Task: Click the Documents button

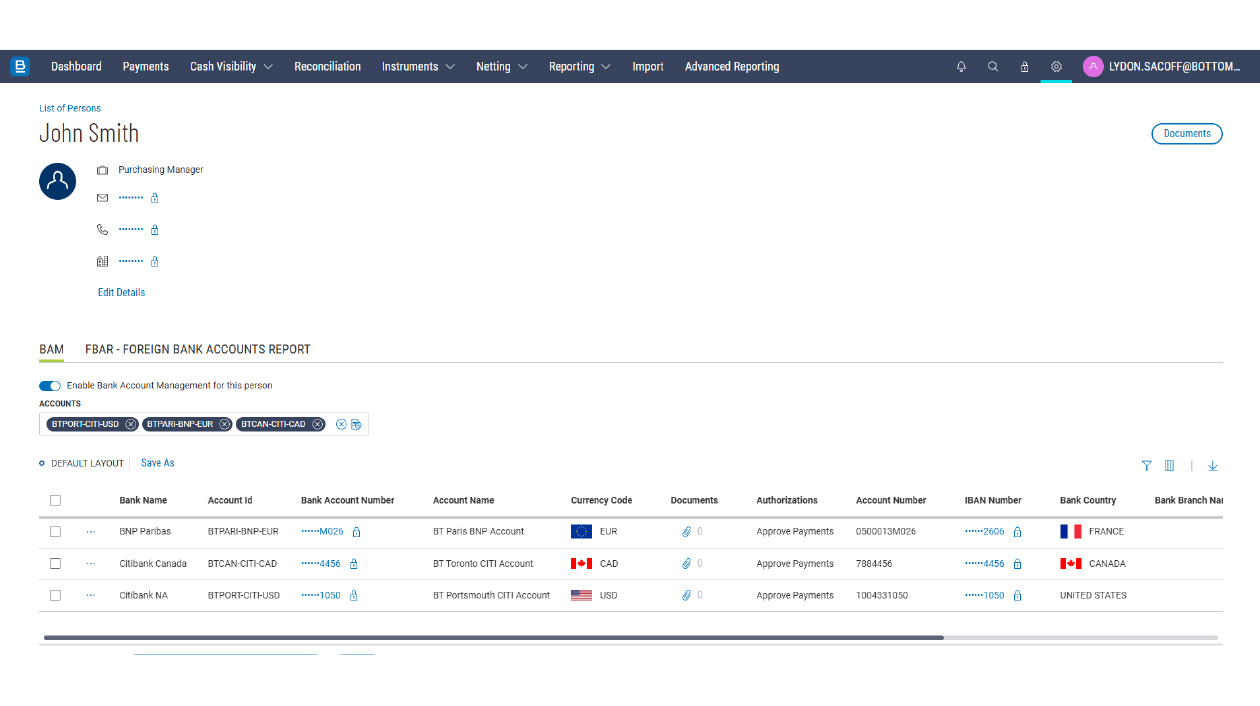Action: click(1186, 134)
